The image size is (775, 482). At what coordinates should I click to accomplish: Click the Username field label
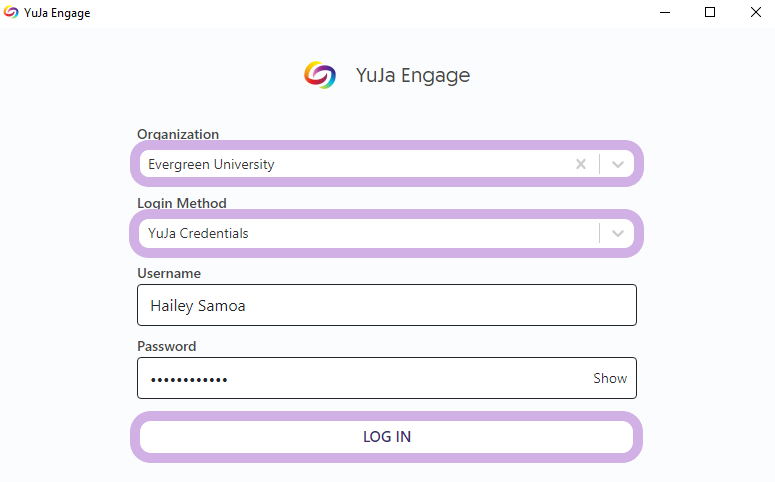tap(169, 273)
